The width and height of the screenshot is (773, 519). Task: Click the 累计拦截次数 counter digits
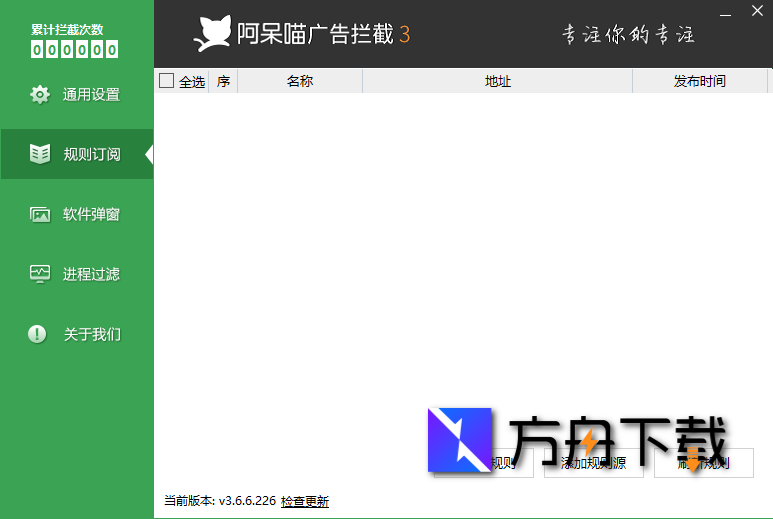tap(74, 49)
